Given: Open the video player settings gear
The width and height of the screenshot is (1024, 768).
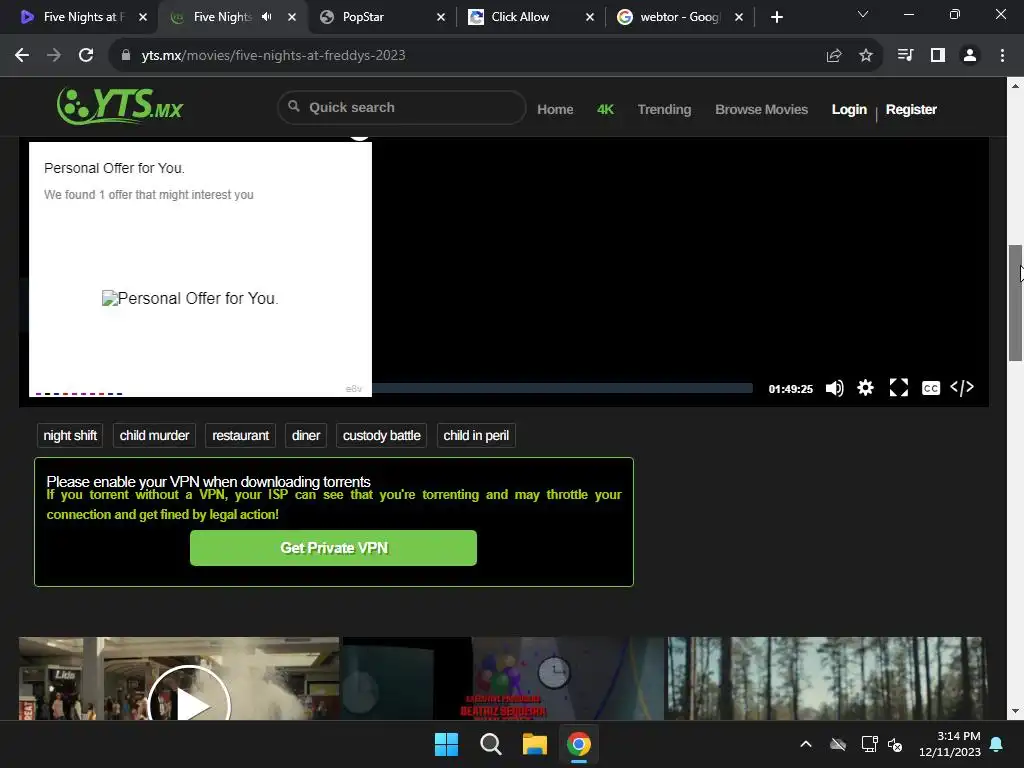Looking at the screenshot, I should pyautogui.click(x=865, y=388).
